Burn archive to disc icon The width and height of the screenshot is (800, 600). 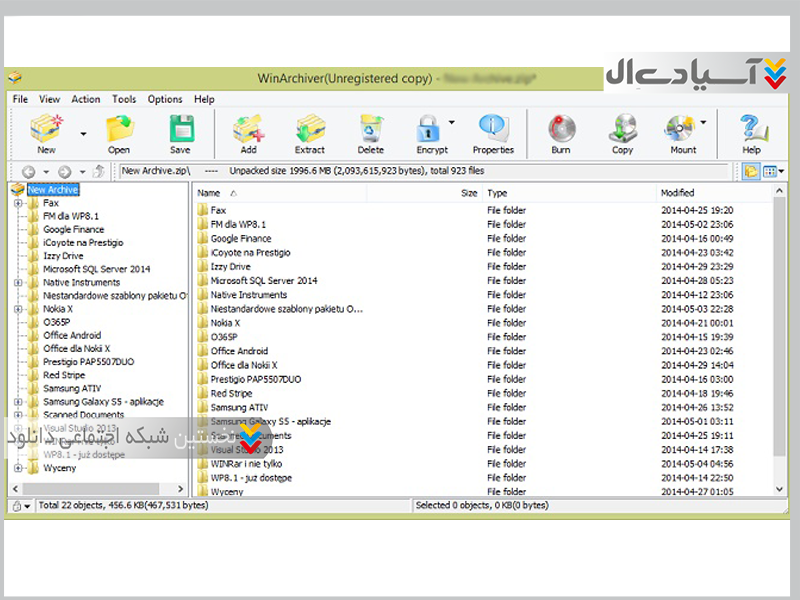pyautogui.click(x=561, y=130)
